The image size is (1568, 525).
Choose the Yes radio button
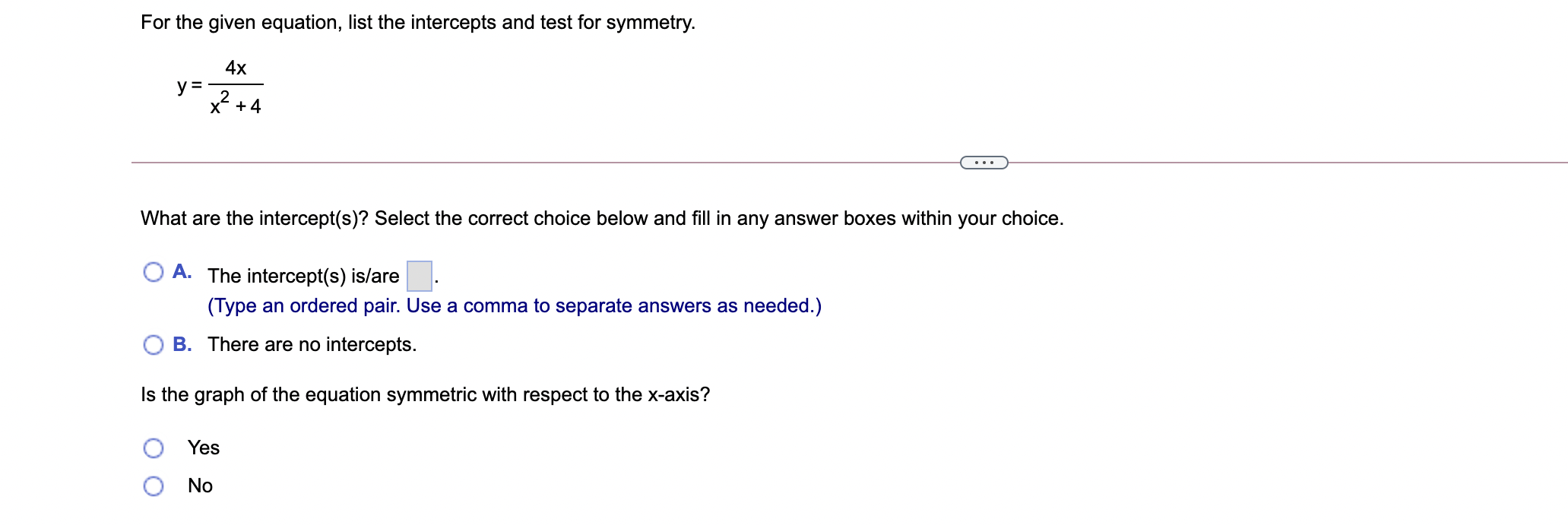154,448
